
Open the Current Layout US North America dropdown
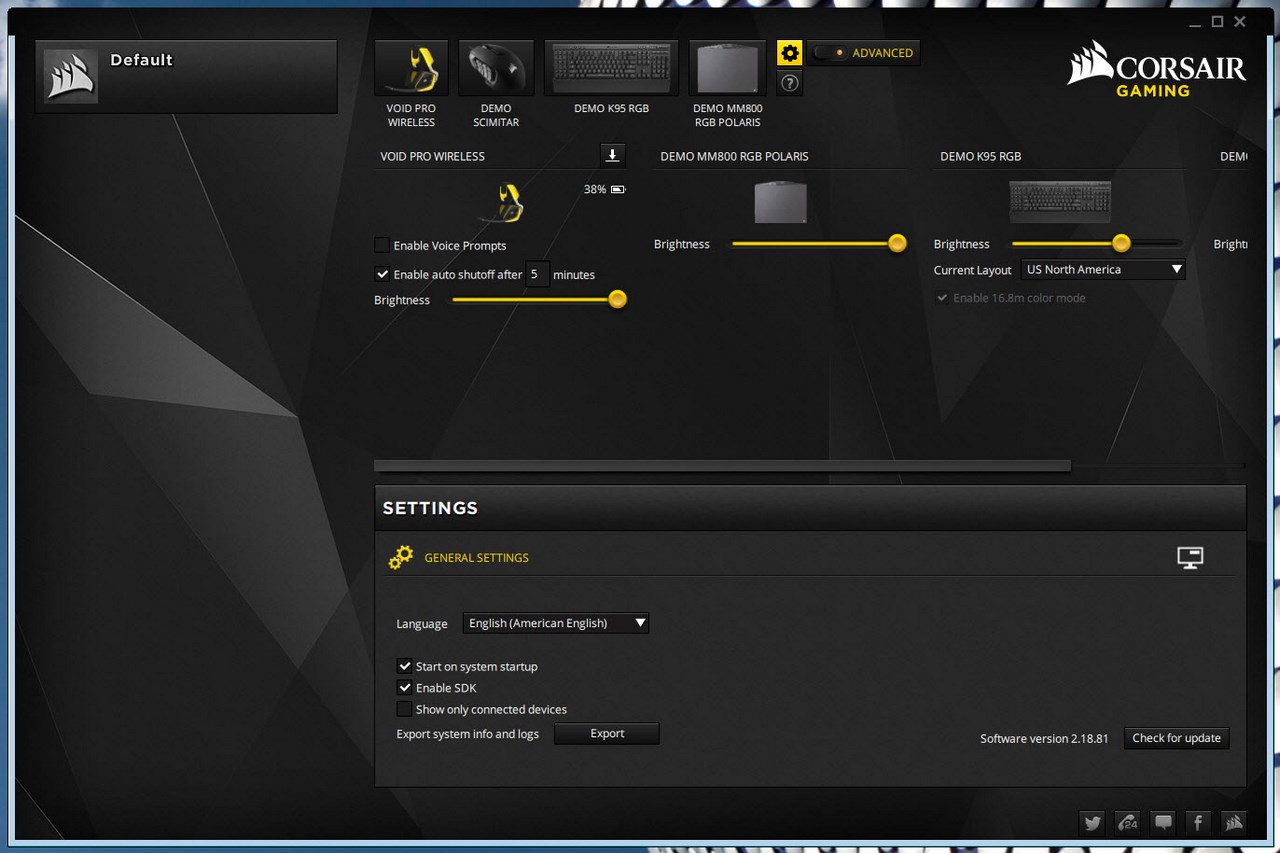[x=1103, y=270]
